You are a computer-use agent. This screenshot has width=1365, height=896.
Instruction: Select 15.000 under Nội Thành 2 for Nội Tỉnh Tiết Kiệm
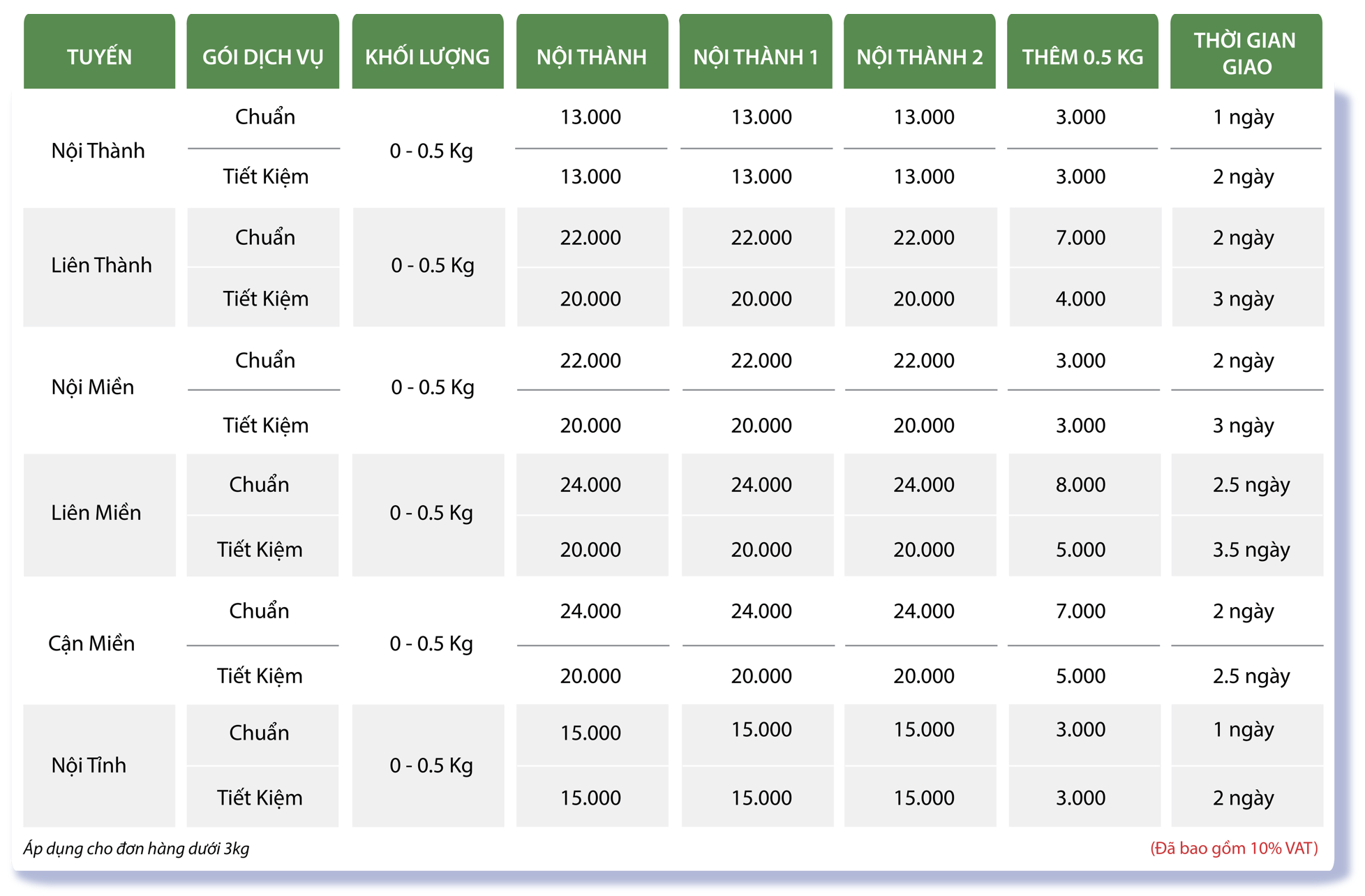coord(924,798)
